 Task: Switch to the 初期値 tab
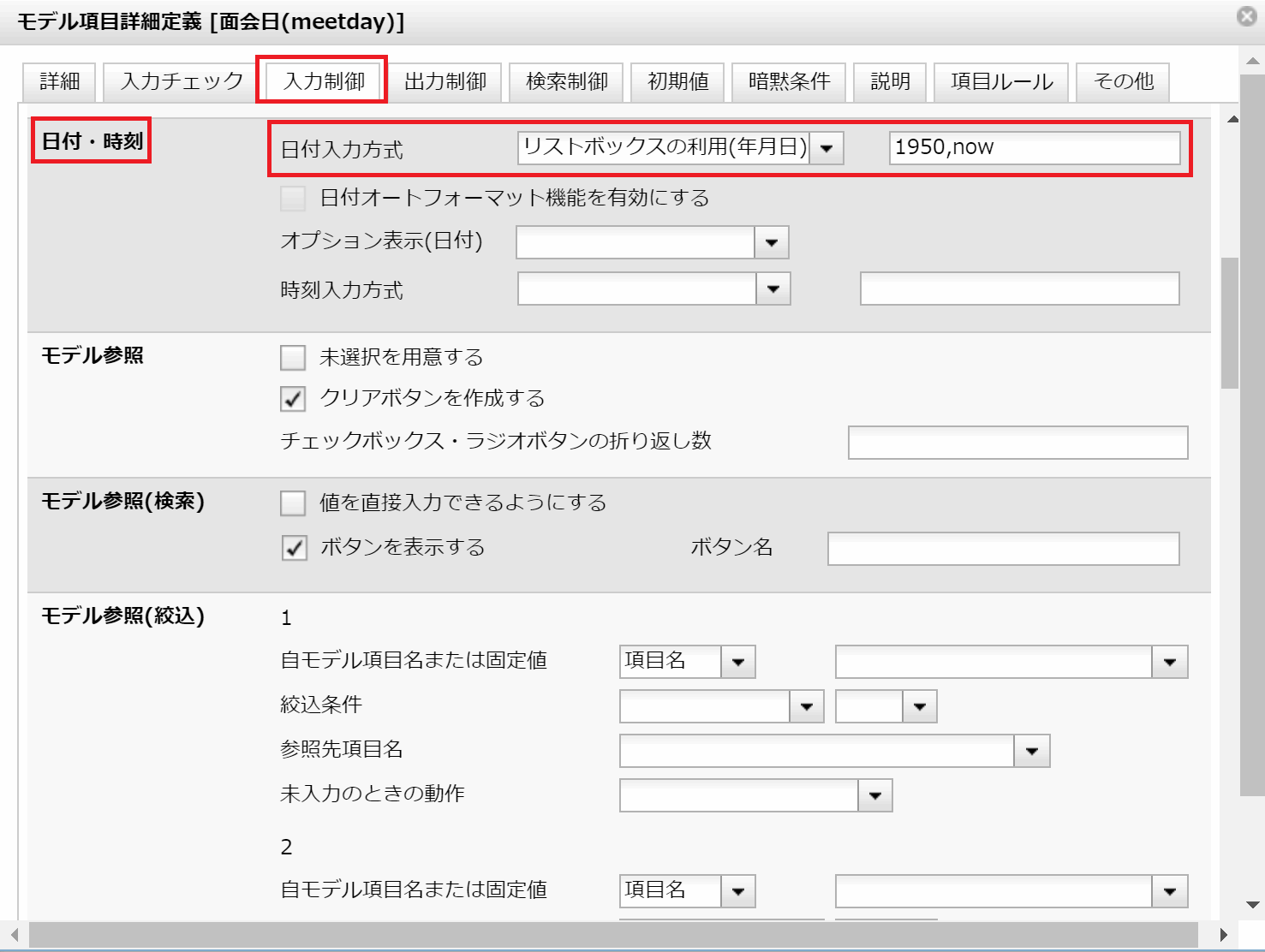tap(678, 81)
